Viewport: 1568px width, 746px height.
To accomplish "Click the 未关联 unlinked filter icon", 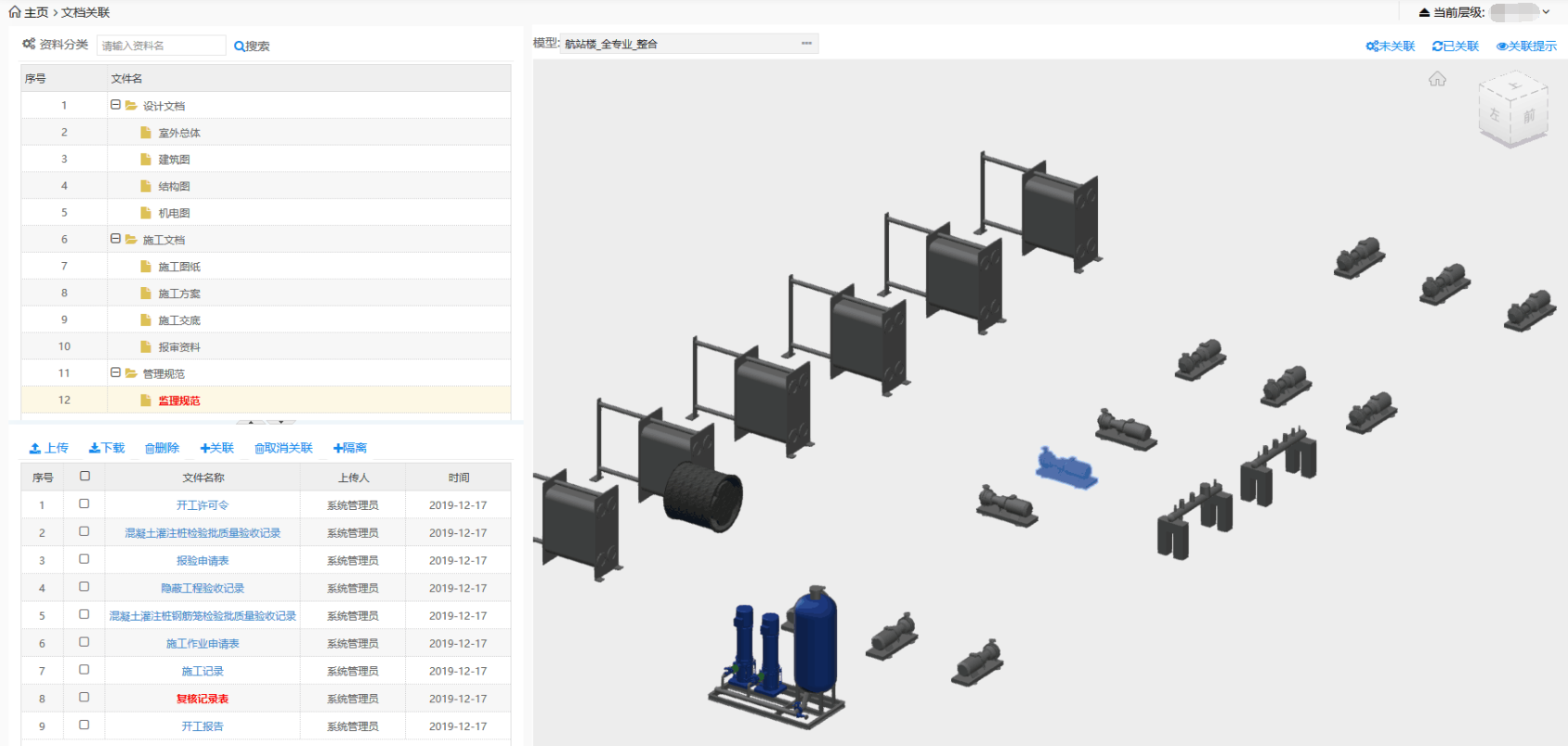I will click(1372, 46).
